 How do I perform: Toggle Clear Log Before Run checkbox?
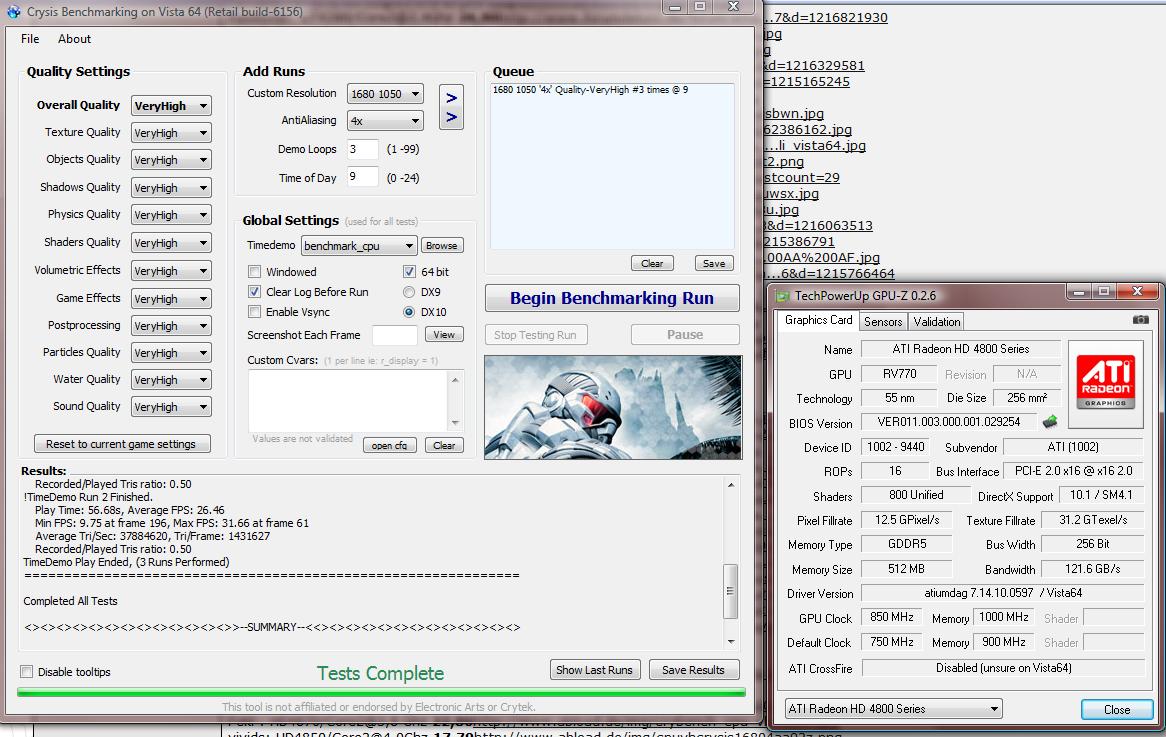(254, 292)
